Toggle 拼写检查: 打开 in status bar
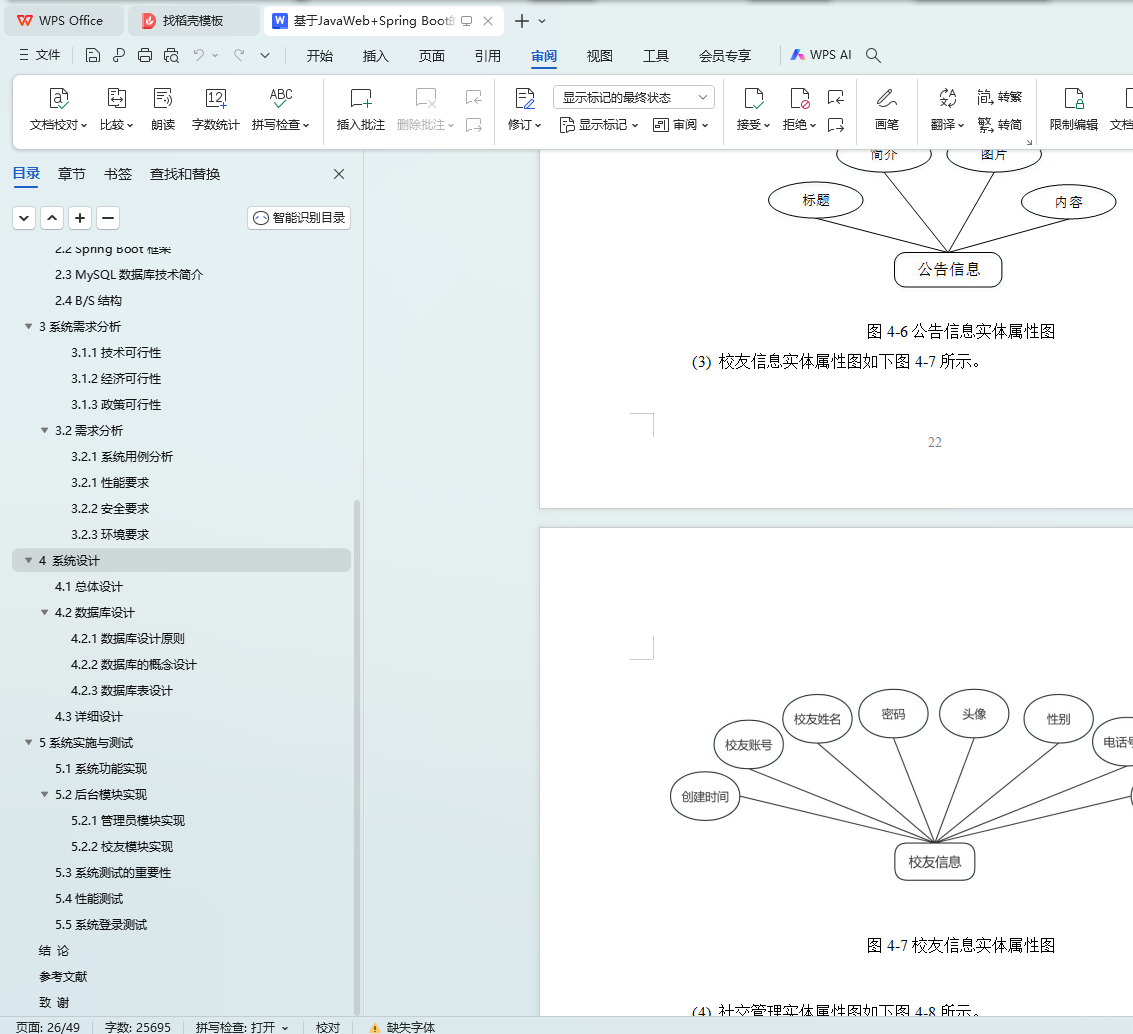The height and width of the screenshot is (1034, 1133). click(x=241, y=1027)
